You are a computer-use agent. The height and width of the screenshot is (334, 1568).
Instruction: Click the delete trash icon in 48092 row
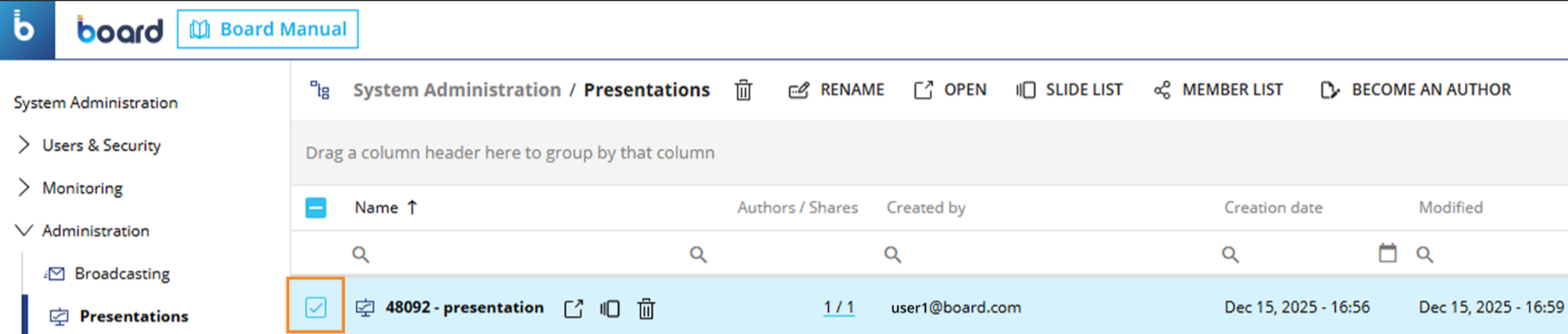pyautogui.click(x=646, y=309)
